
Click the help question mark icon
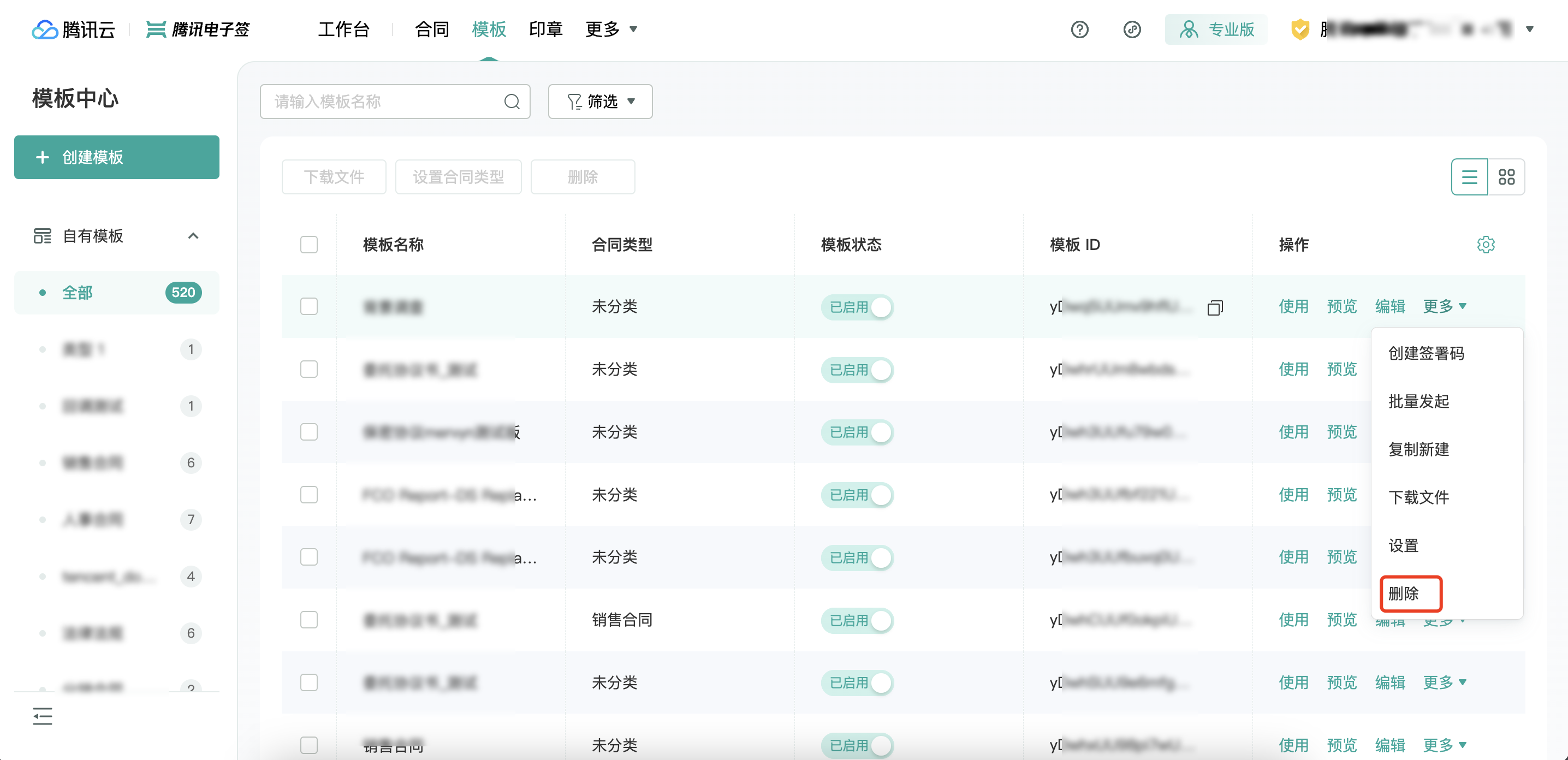tap(1079, 29)
